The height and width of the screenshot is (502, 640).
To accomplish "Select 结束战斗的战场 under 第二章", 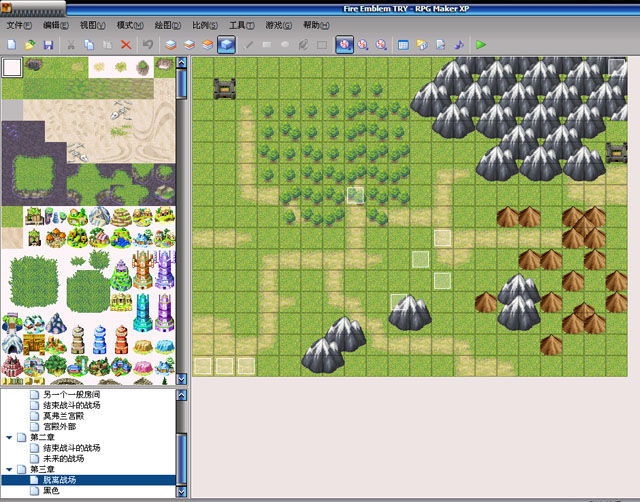I will pyautogui.click(x=71, y=448).
